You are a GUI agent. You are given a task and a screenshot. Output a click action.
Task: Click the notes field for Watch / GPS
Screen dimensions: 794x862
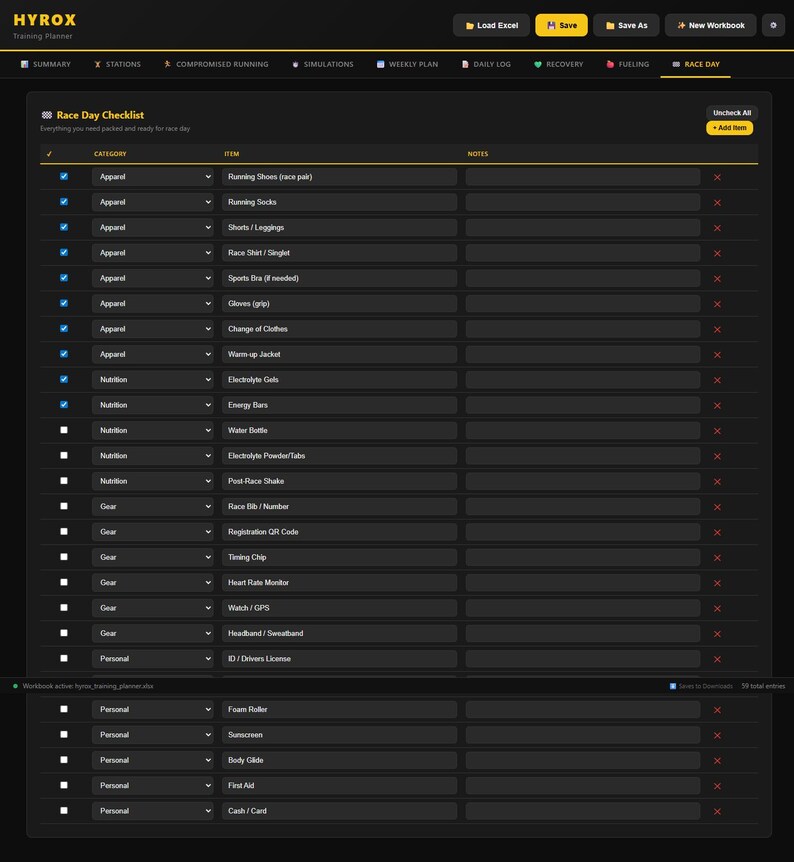point(583,608)
